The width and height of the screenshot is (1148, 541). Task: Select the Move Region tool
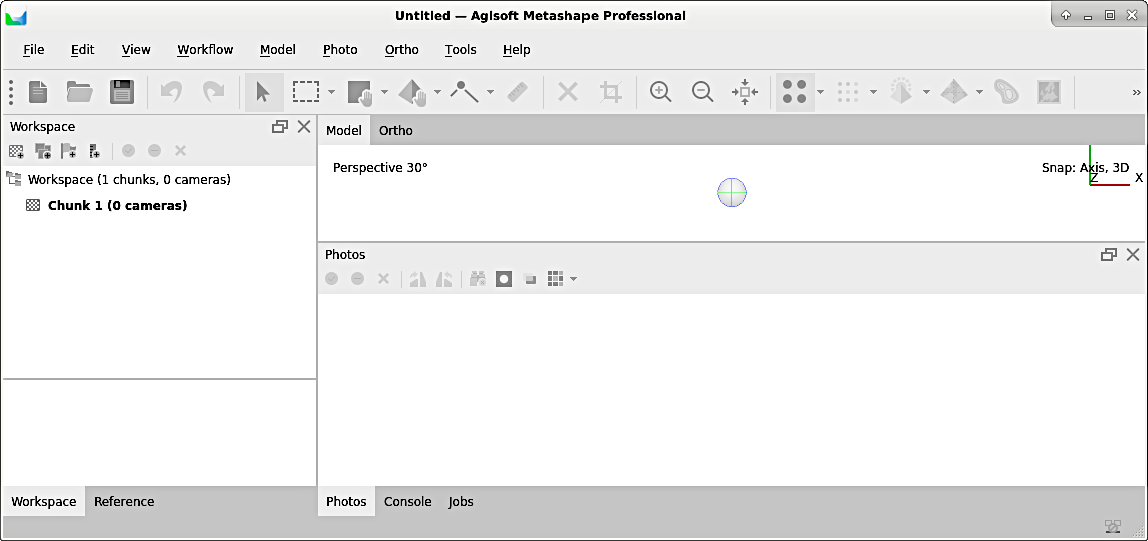coord(361,92)
